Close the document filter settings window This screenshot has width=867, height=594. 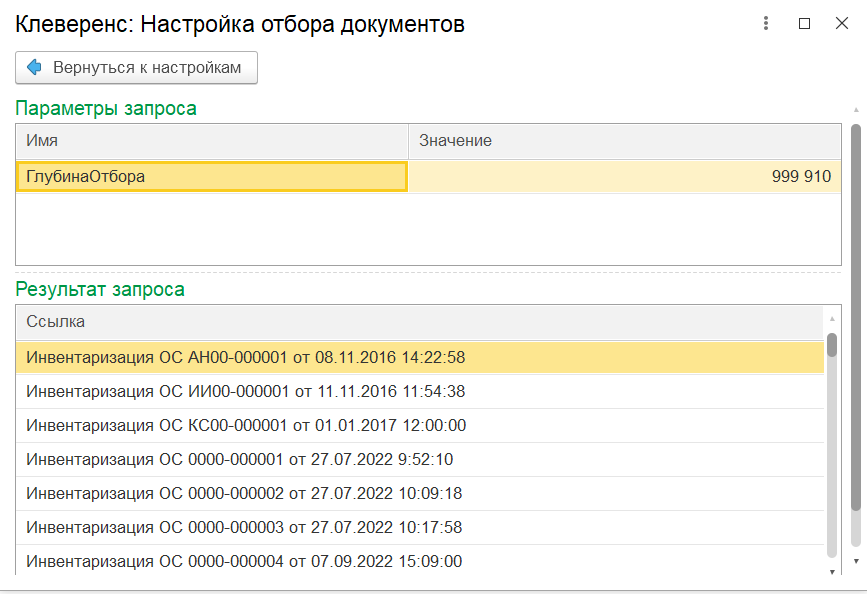pos(842,23)
